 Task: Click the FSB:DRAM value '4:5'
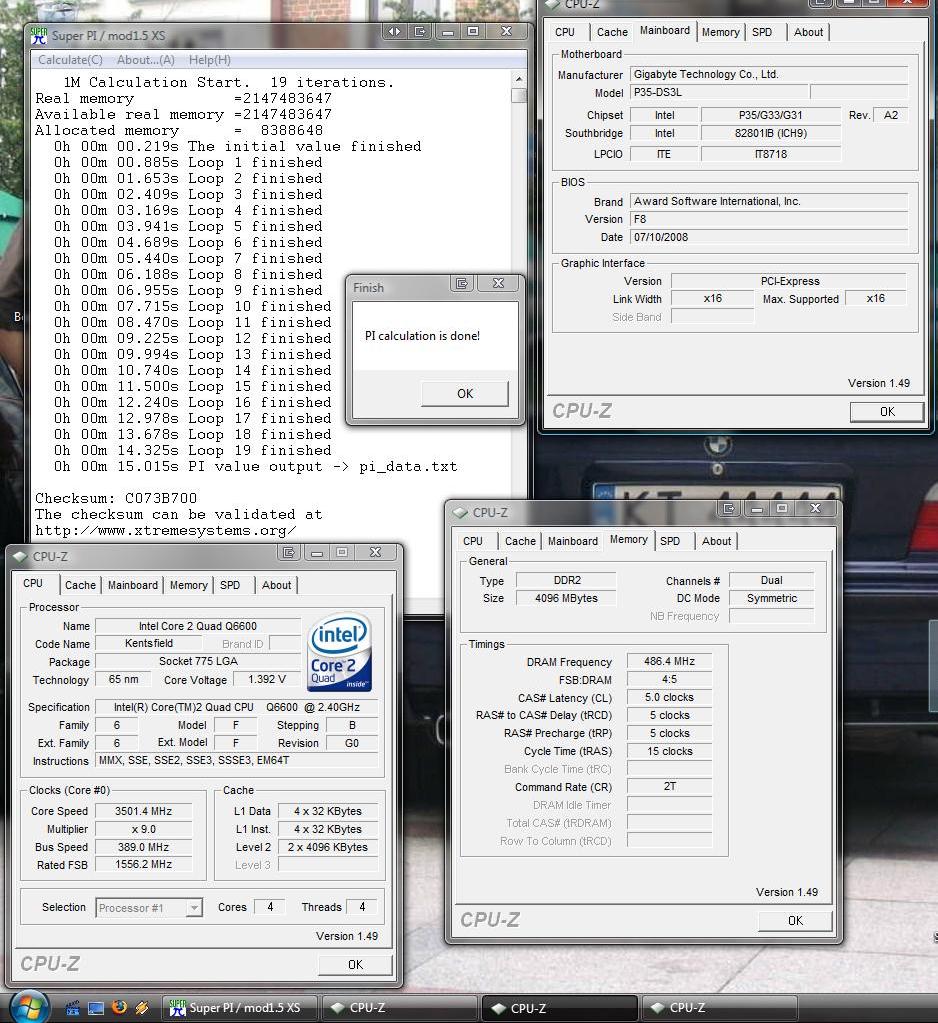pos(669,679)
